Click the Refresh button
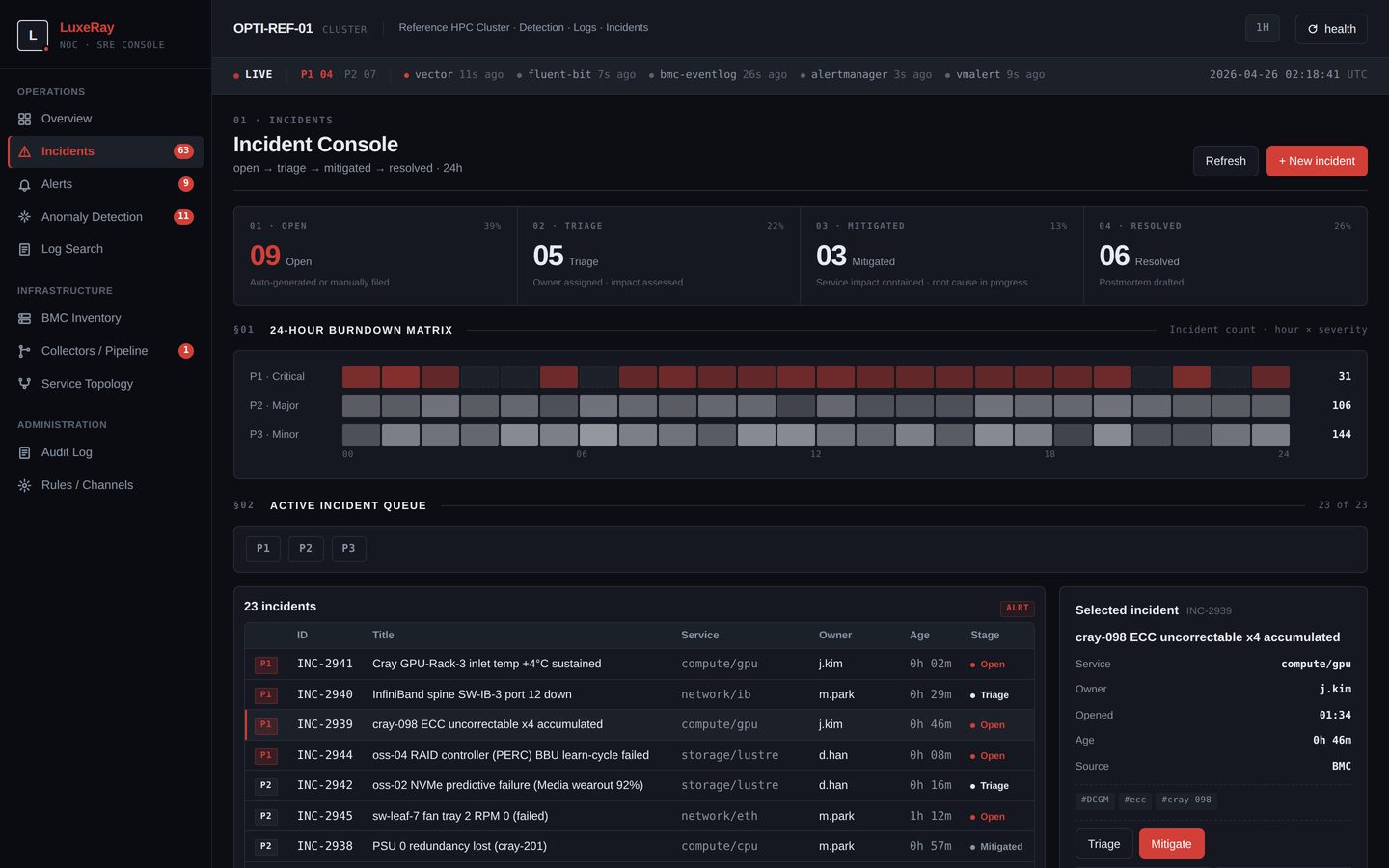1389x868 pixels. tap(1225, 161)
